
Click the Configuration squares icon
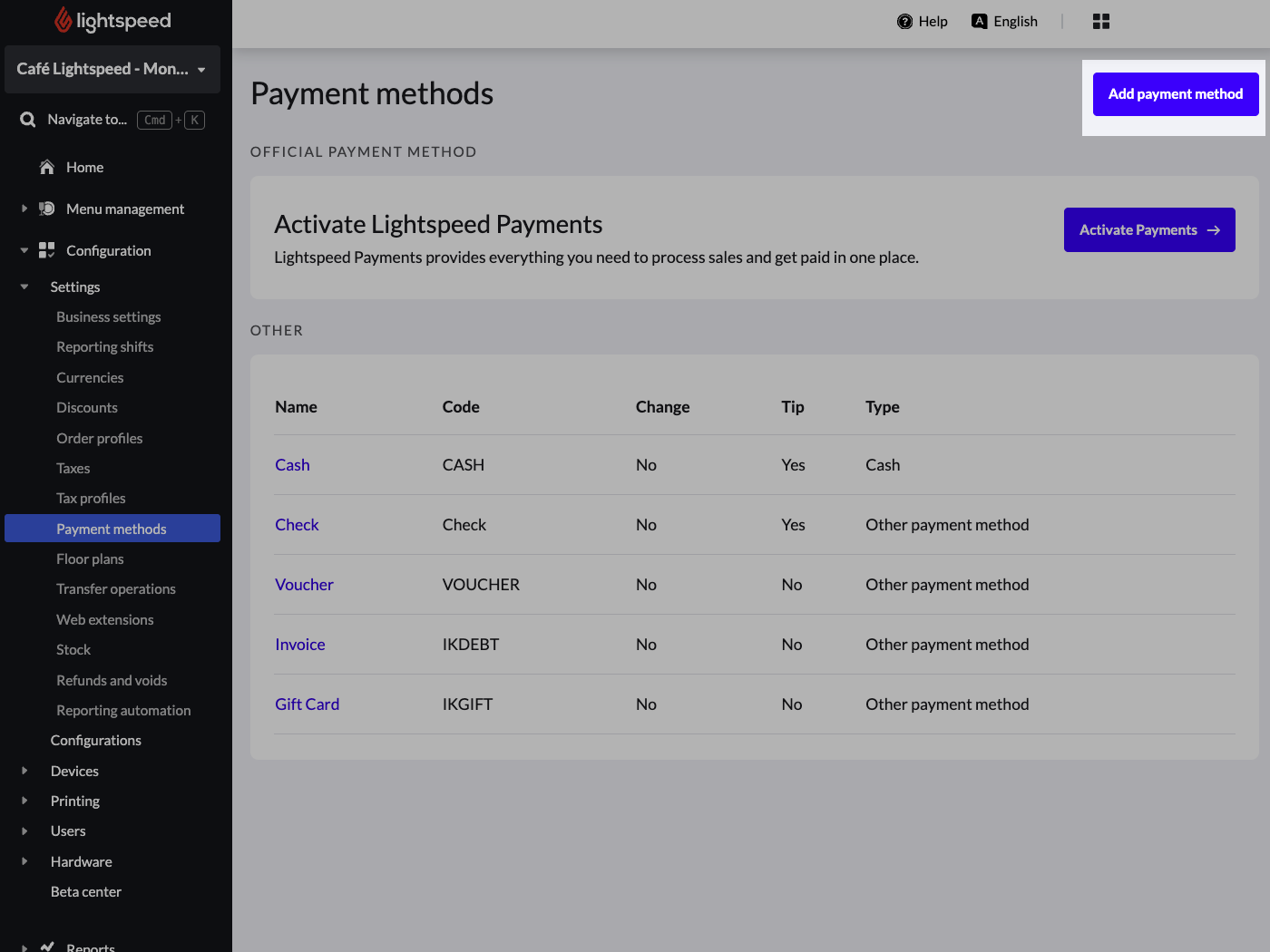(47, 251)
